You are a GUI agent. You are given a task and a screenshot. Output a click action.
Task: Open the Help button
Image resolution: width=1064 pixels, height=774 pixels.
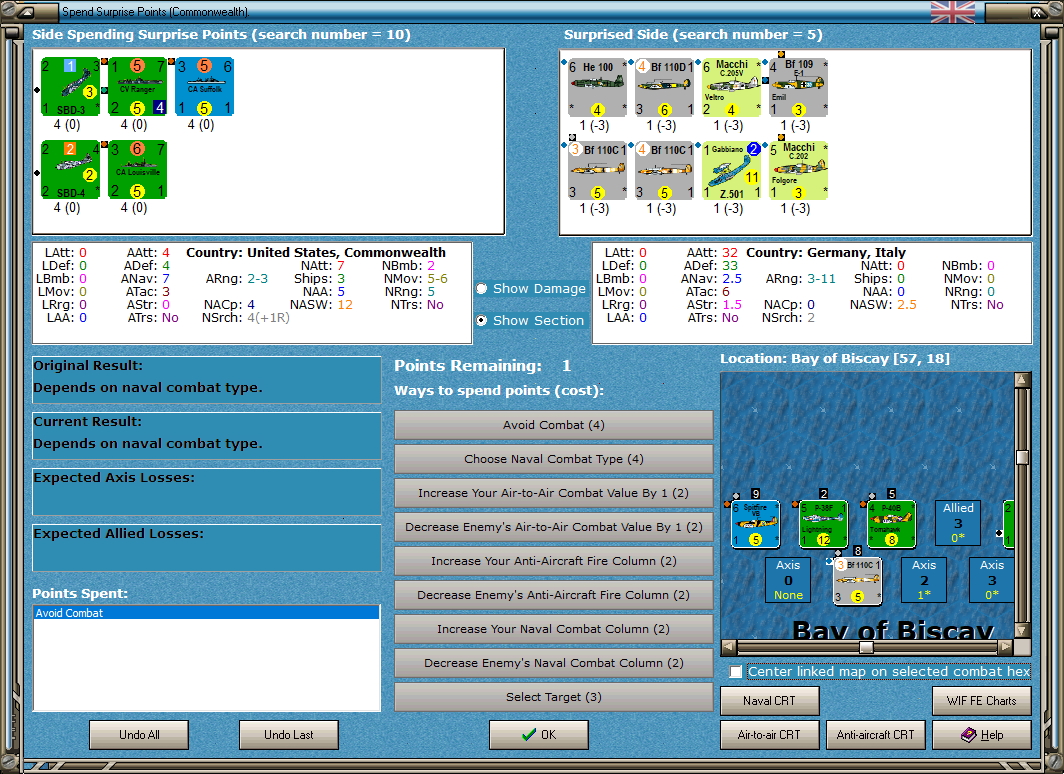[981, 735]
